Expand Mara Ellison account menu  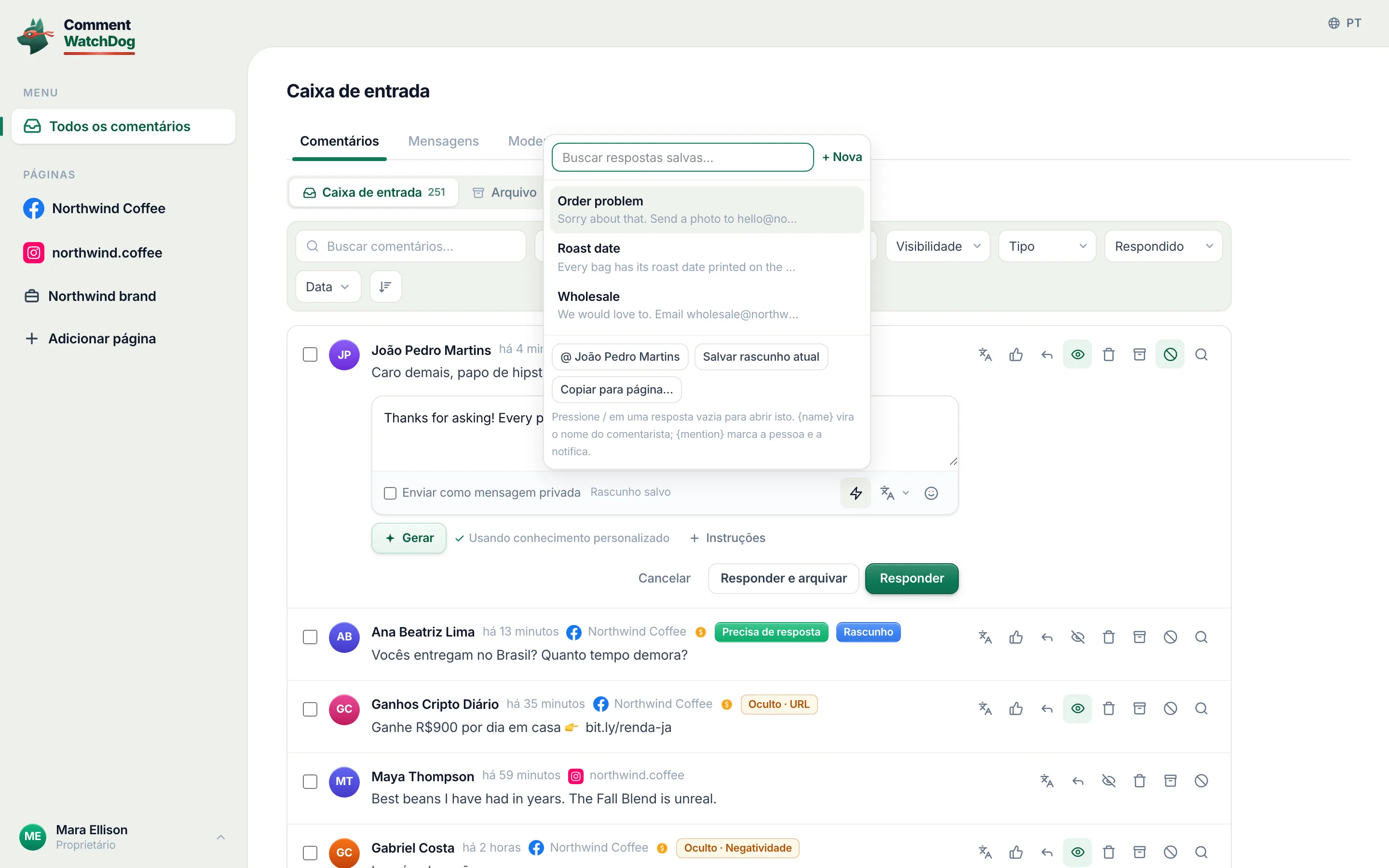tap(220, 837)
